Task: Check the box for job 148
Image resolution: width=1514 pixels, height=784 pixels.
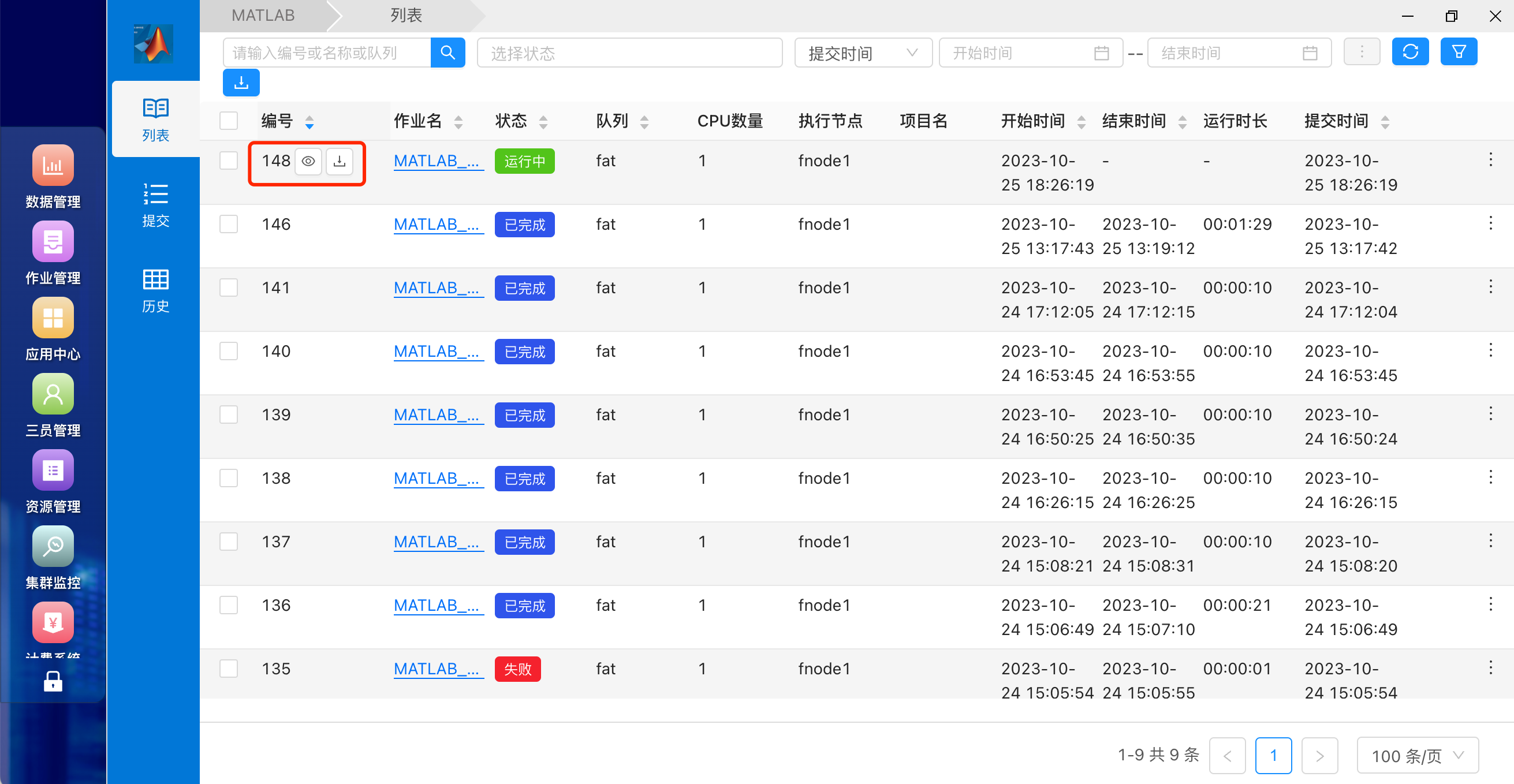Action: (229, 160)
